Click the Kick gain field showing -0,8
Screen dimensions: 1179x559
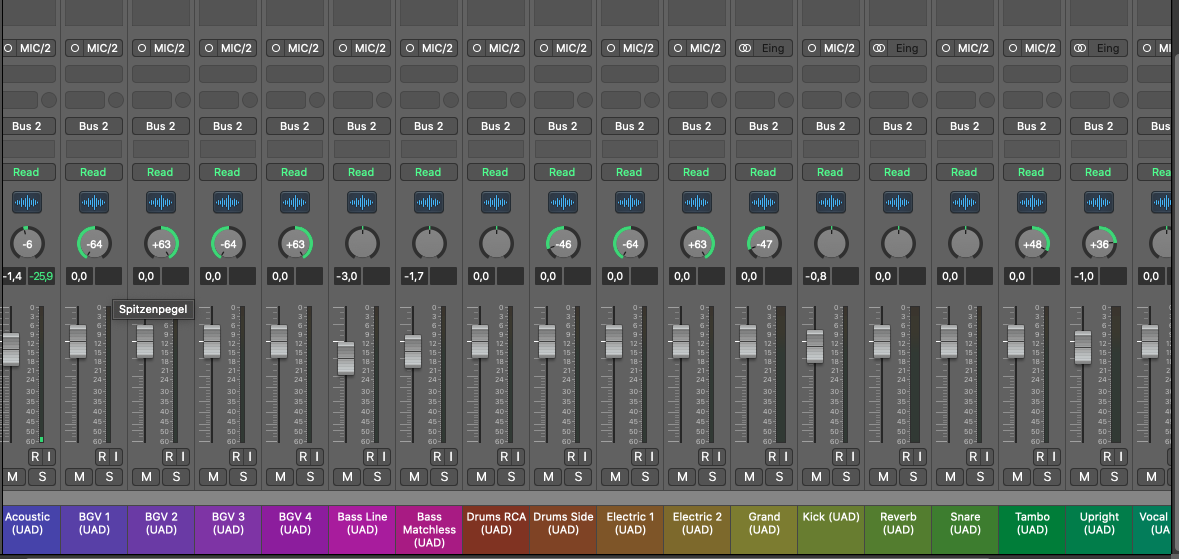pos(816,276)
